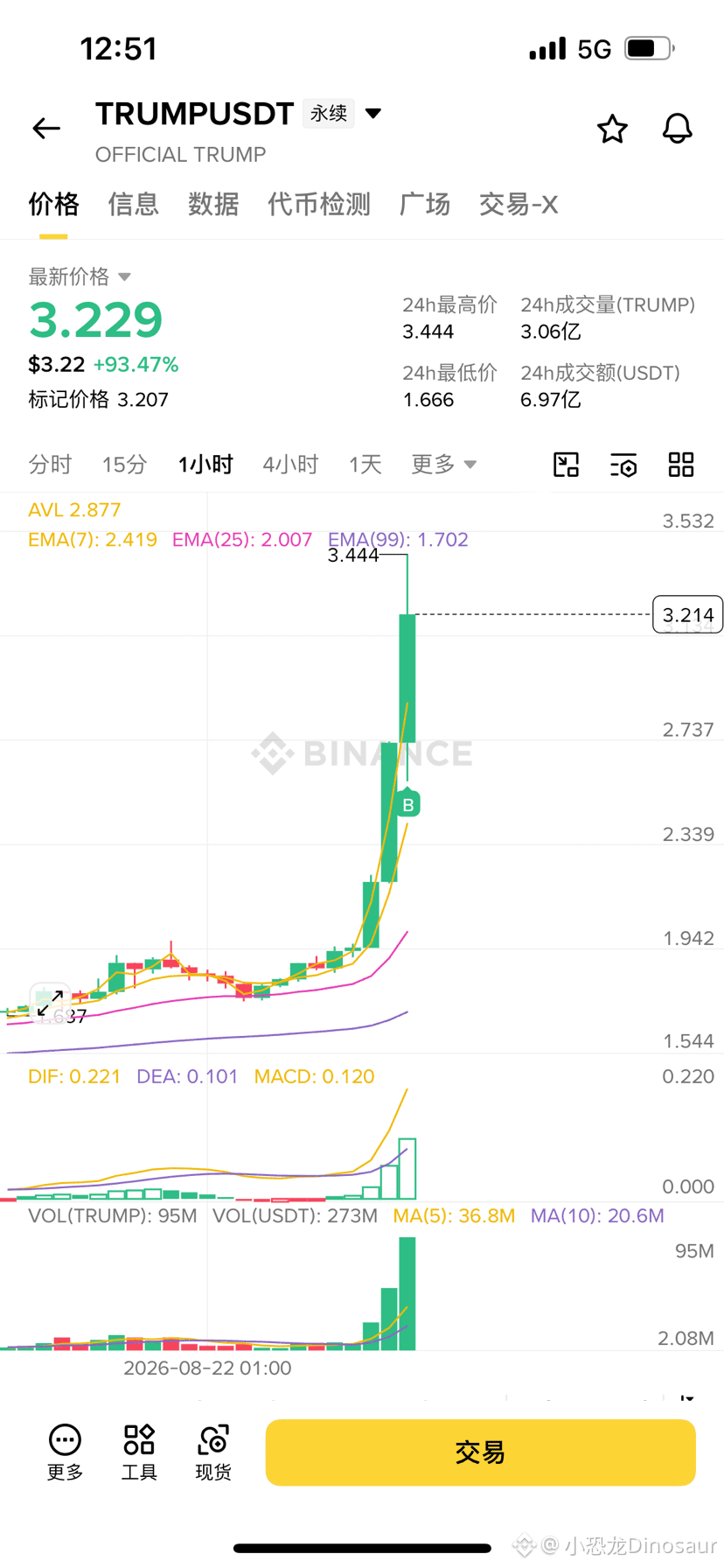724x1568 pixels.
Task: Select the 分时 chart interval
Action: pyautogui.click(x=50, y=464)
